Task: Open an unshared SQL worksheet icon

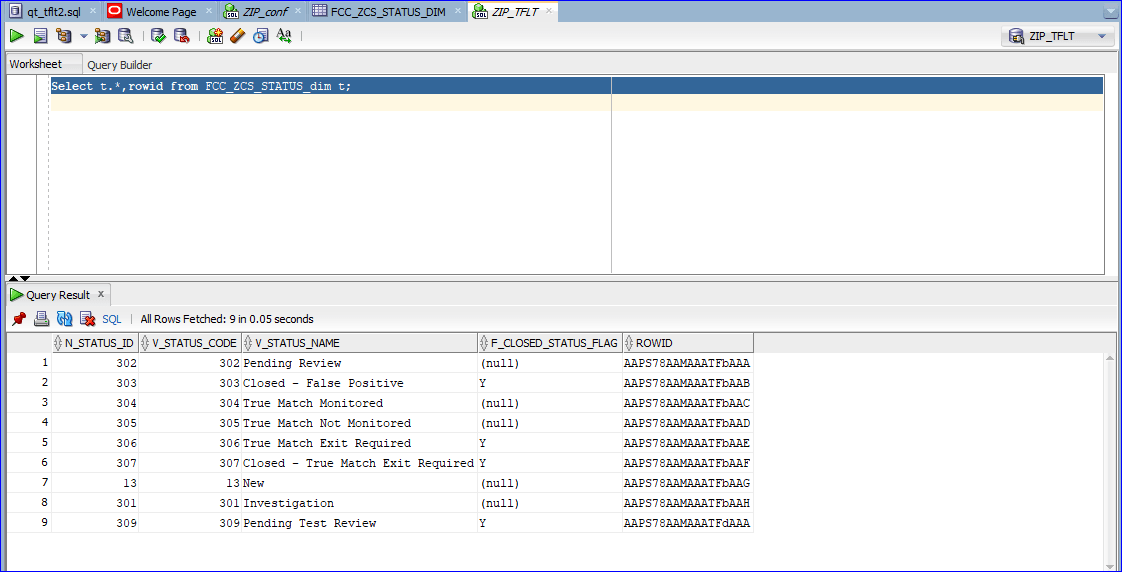Action: [x=215, y=35]
